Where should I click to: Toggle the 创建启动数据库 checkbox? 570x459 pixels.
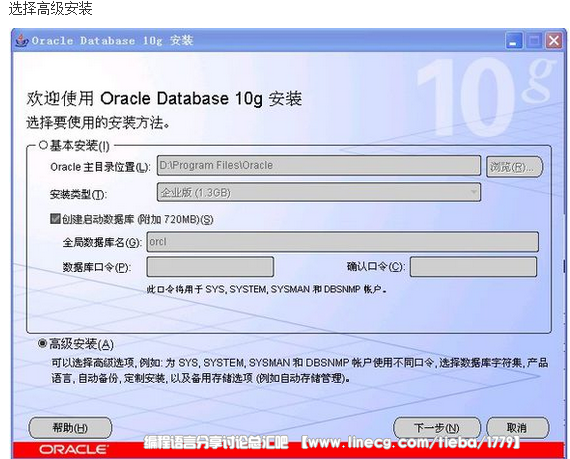click(x=55, y=219)
